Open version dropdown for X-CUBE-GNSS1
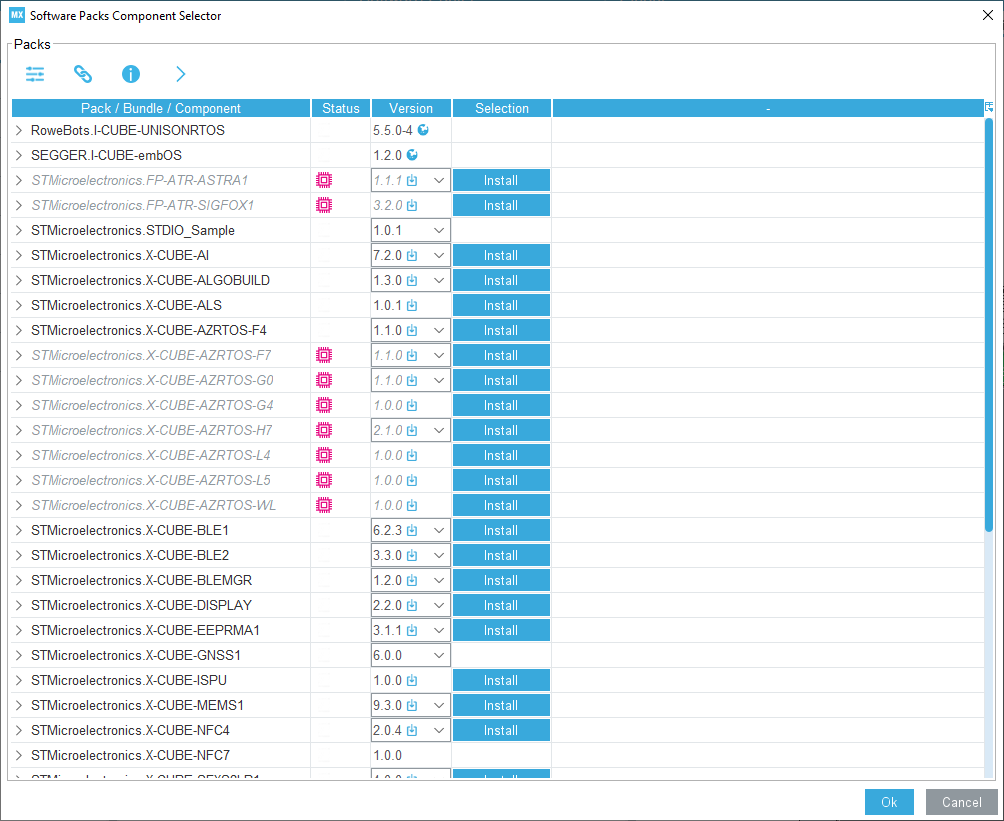 point(439,655)
